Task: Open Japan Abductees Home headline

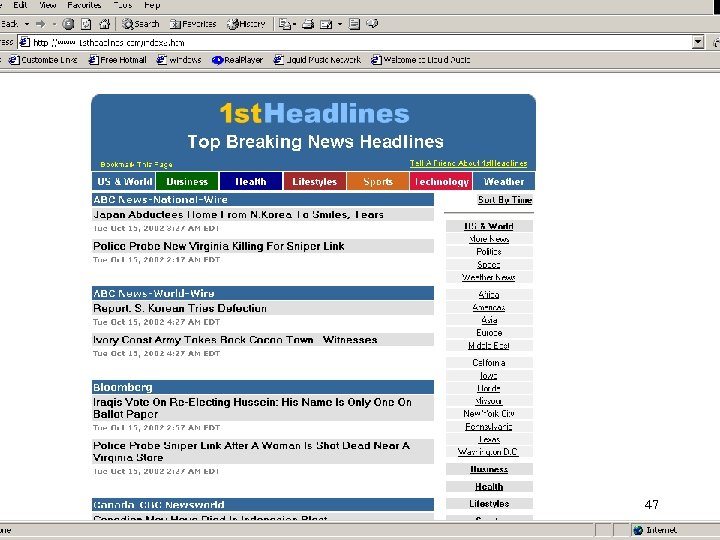Action: [238, 214]
